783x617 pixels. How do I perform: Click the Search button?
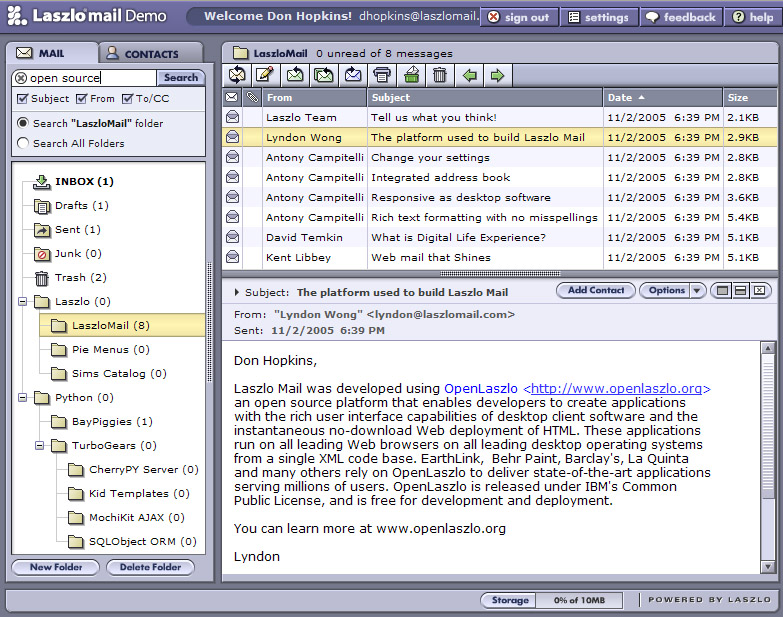181,77
